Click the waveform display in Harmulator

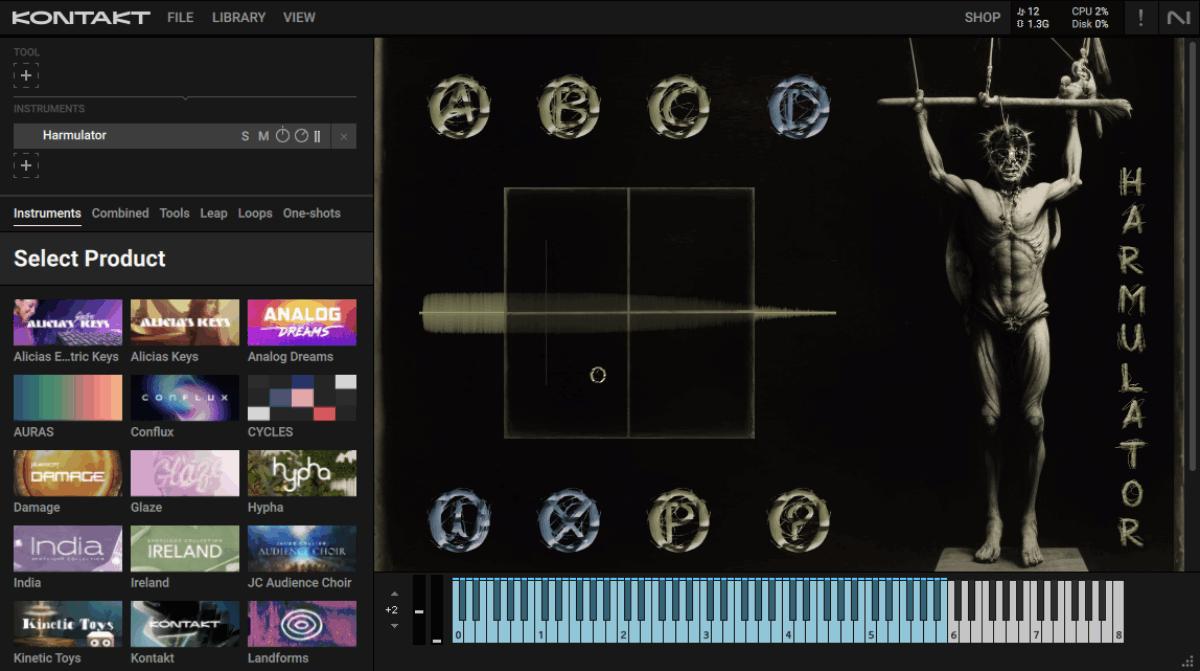click(x=628, y=313)
